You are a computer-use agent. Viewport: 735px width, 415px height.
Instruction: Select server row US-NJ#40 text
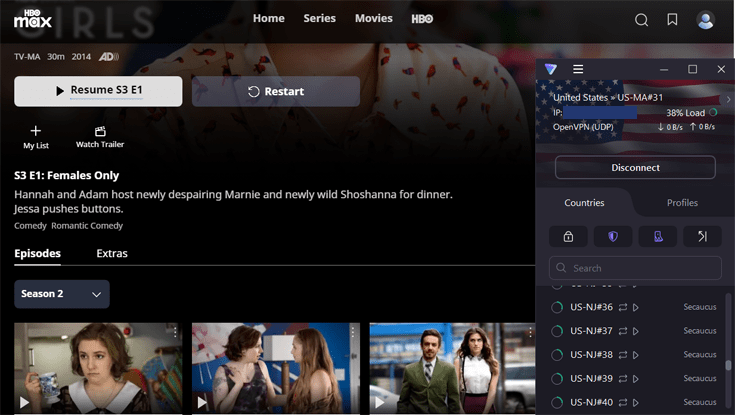tap(591, 402)
